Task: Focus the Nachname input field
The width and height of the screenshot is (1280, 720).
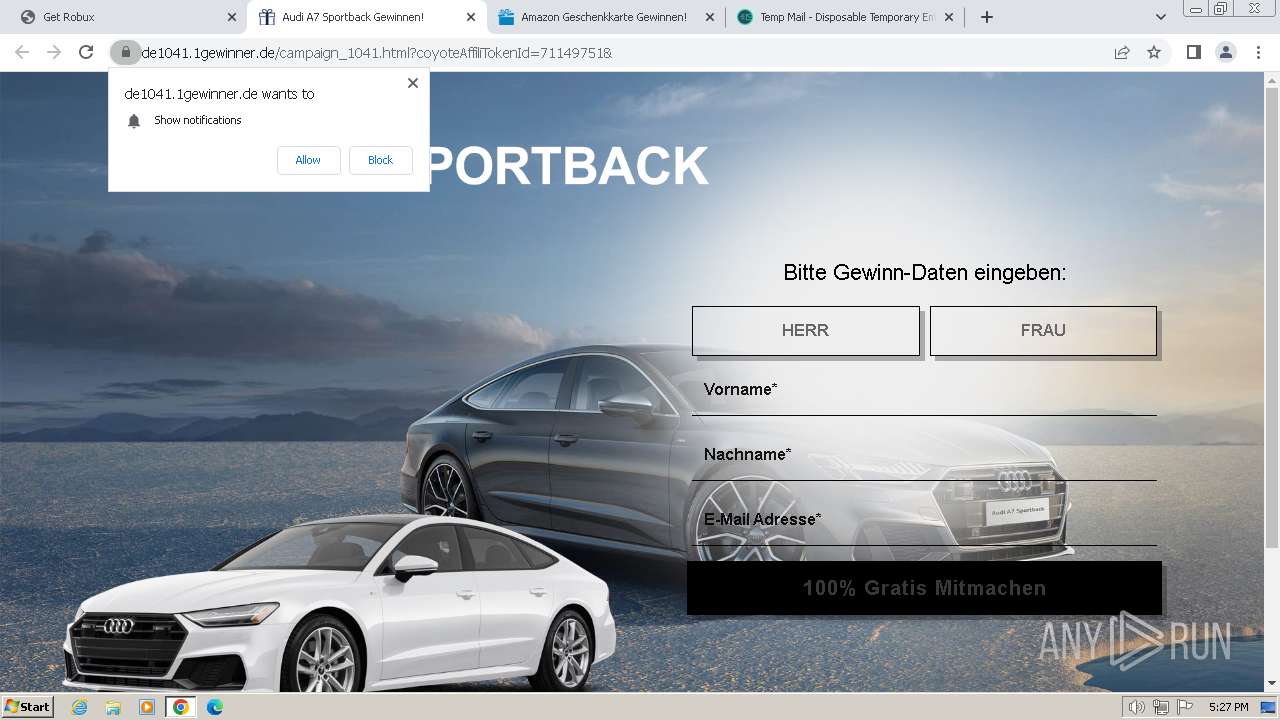Action: click(924, 455)
